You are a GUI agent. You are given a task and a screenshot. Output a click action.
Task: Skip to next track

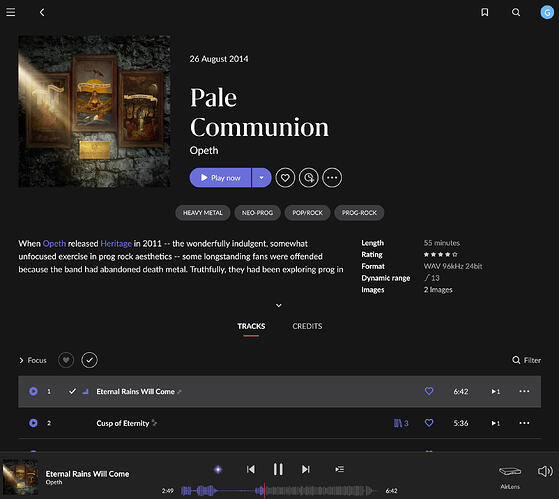coord(306,469)
